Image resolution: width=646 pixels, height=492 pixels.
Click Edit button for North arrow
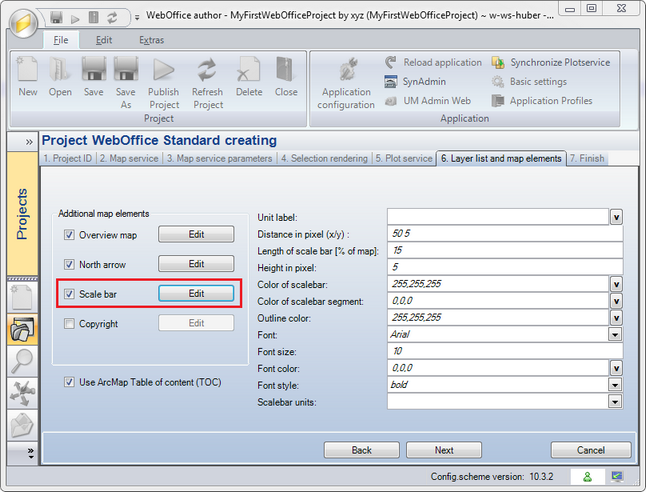(x=196, y=264)
